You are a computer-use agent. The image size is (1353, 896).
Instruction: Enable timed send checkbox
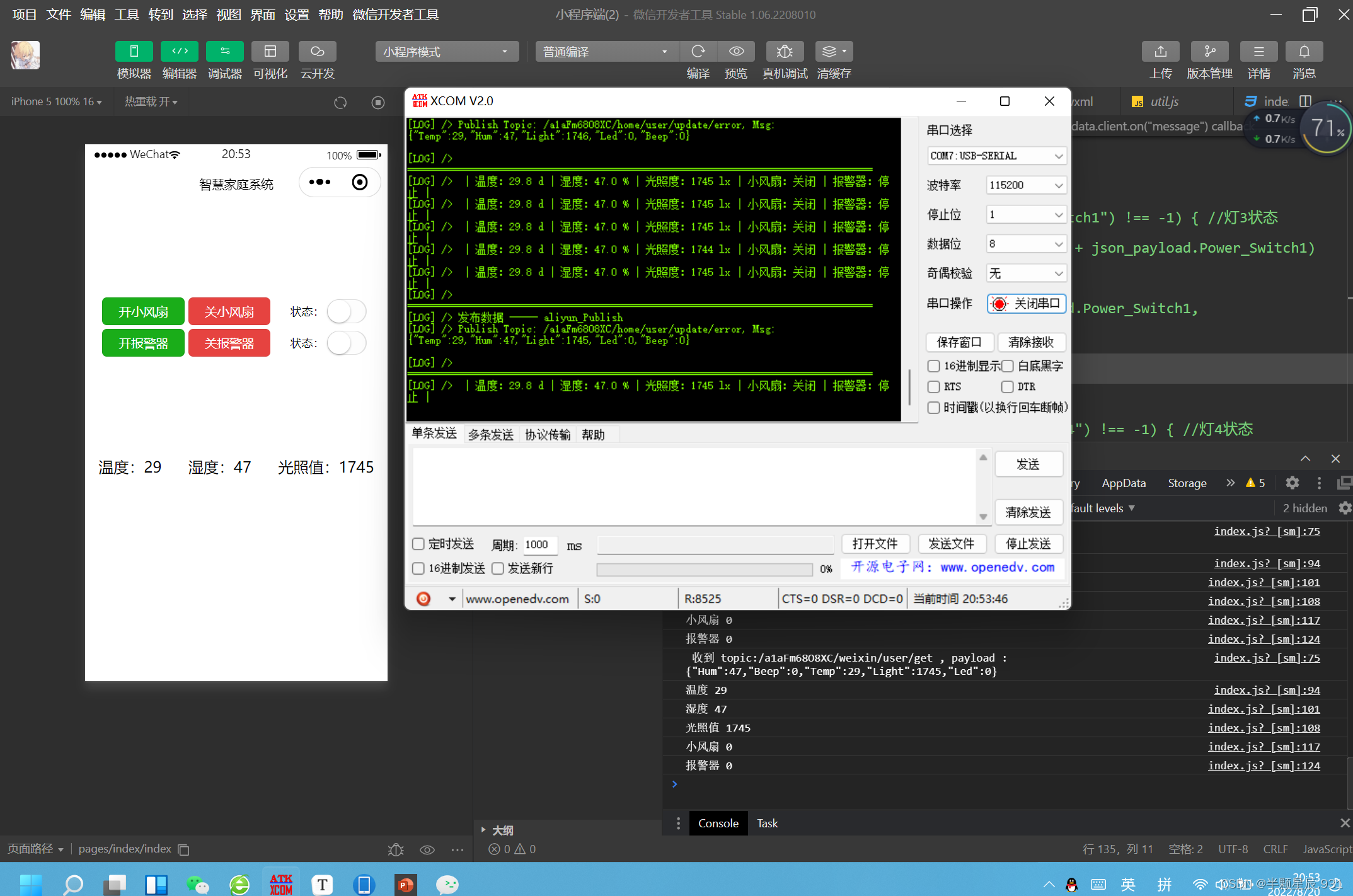click(x=418, y=544)
